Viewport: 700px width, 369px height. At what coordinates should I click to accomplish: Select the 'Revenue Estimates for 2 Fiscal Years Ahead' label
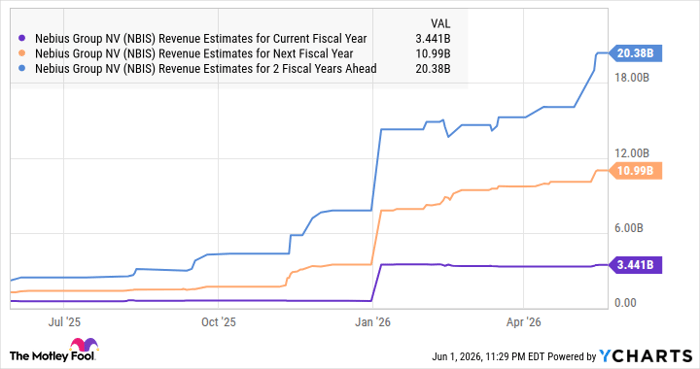tap(206, 69)
